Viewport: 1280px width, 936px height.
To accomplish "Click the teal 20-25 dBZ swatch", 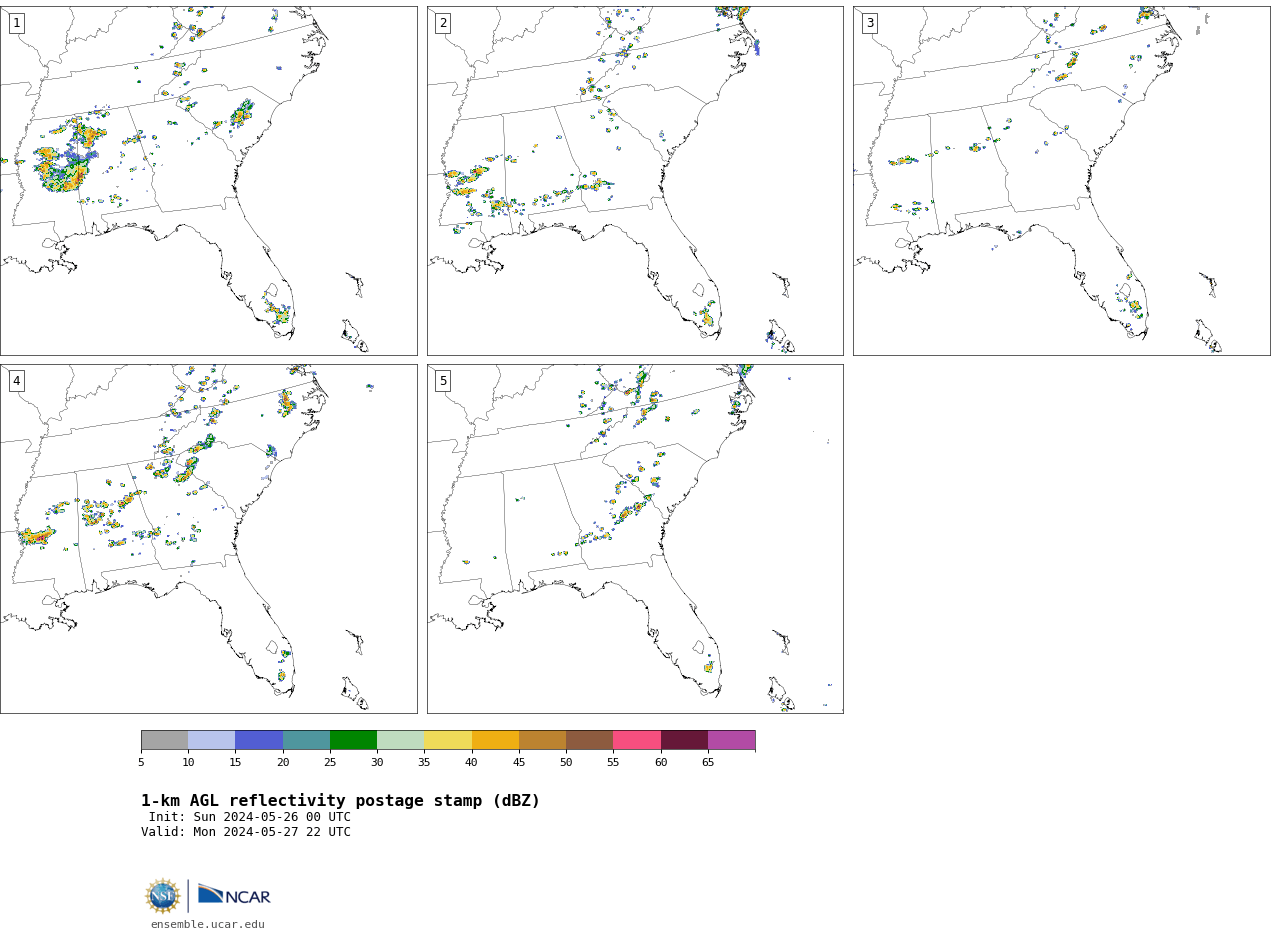I will 306,740.
